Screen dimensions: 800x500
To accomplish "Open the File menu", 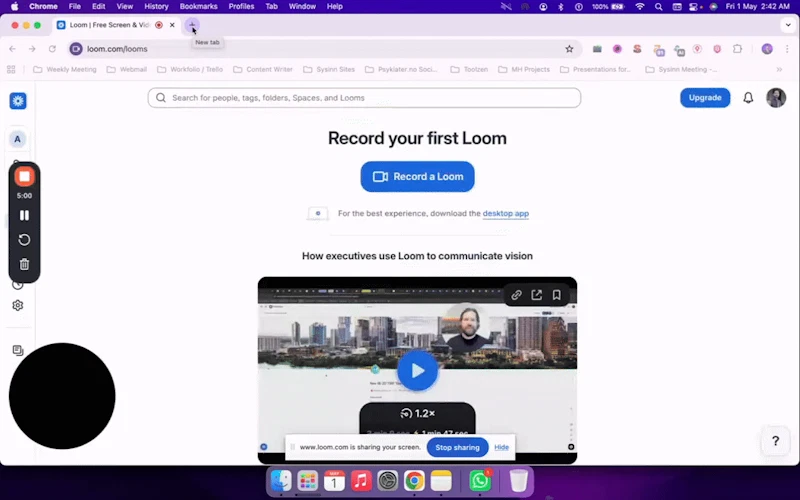I will (74, 7).
